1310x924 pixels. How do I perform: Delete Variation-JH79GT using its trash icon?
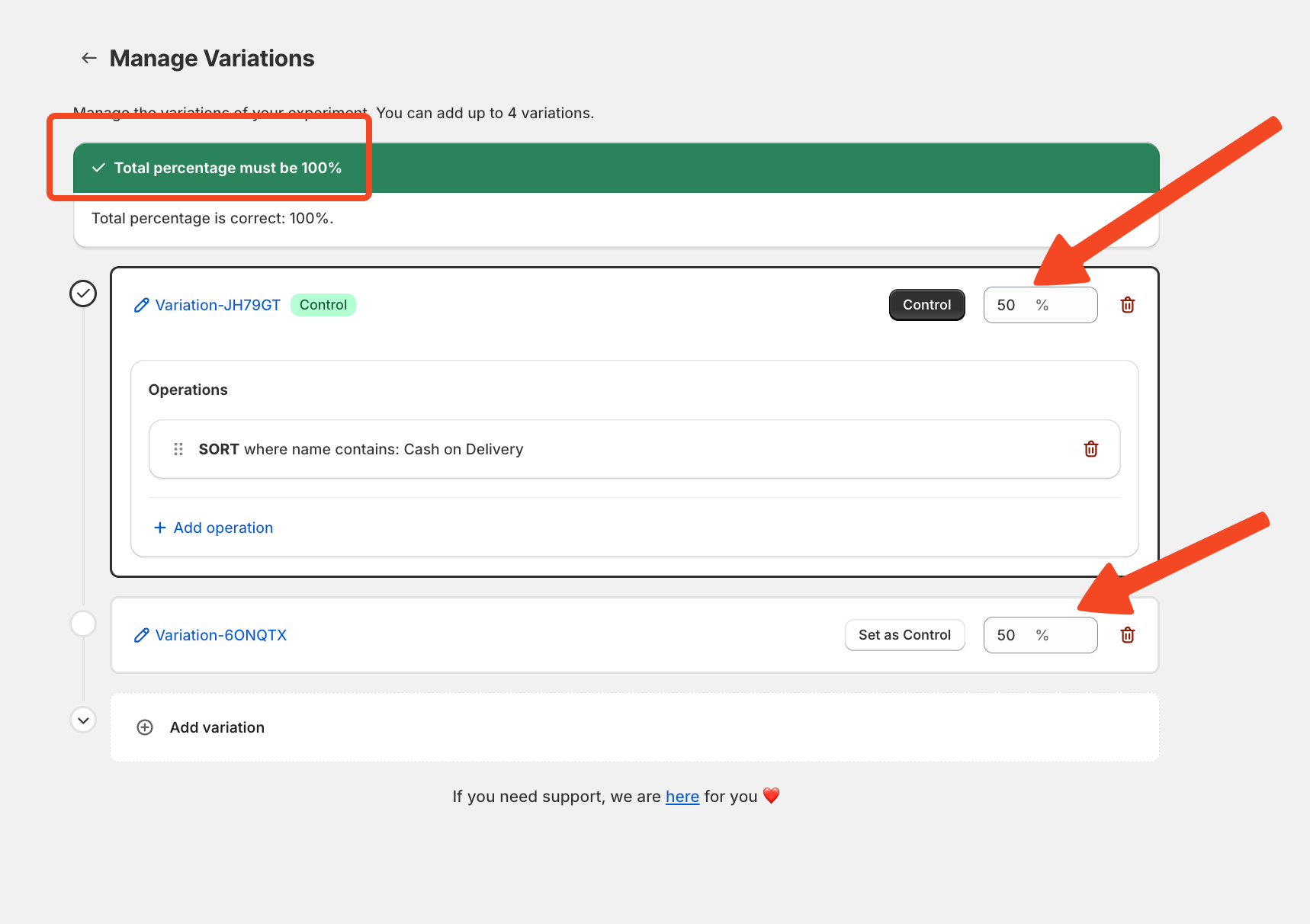(1127, 306)
